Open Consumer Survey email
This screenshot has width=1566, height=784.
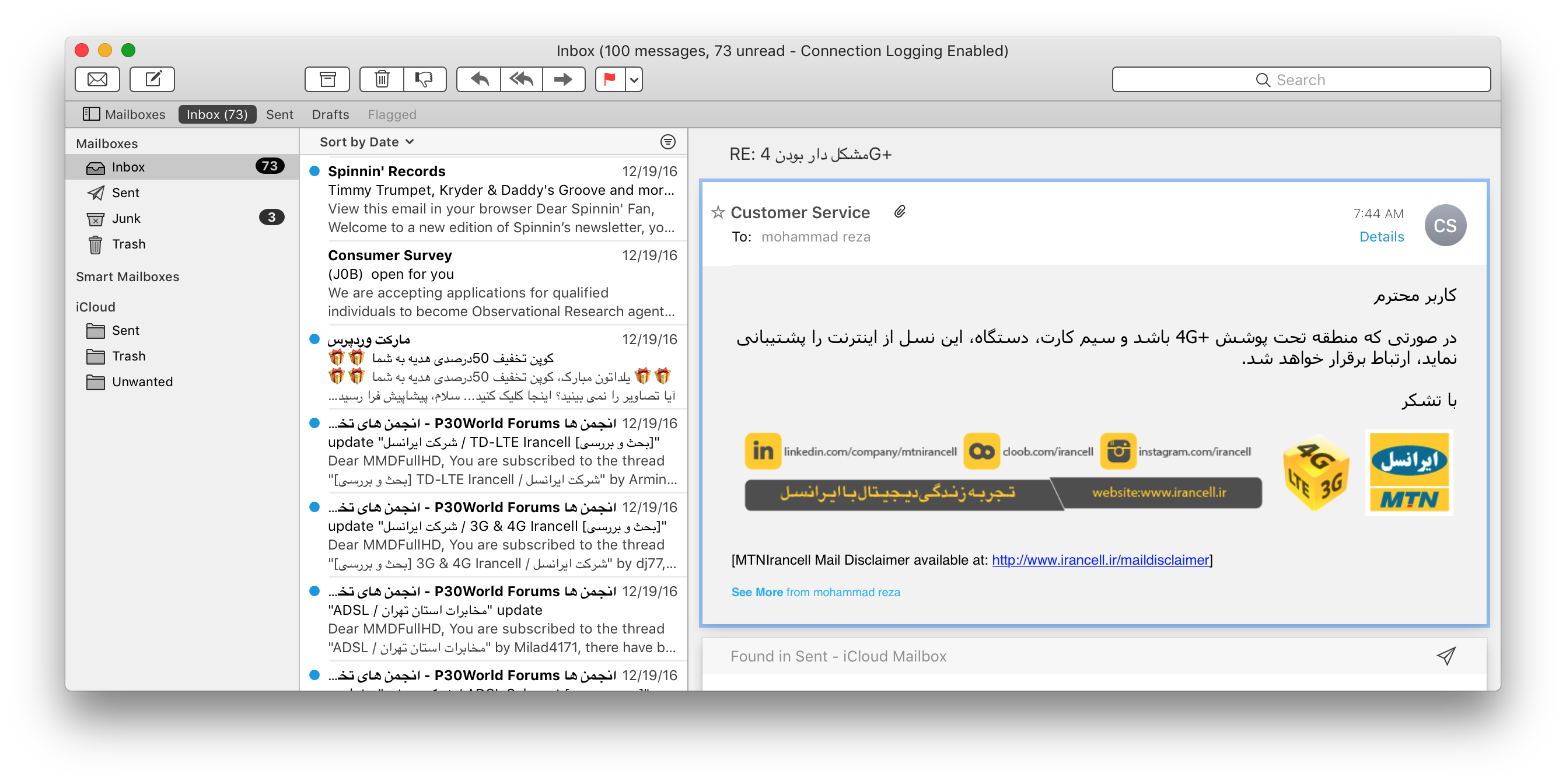[x=494, y=283]
